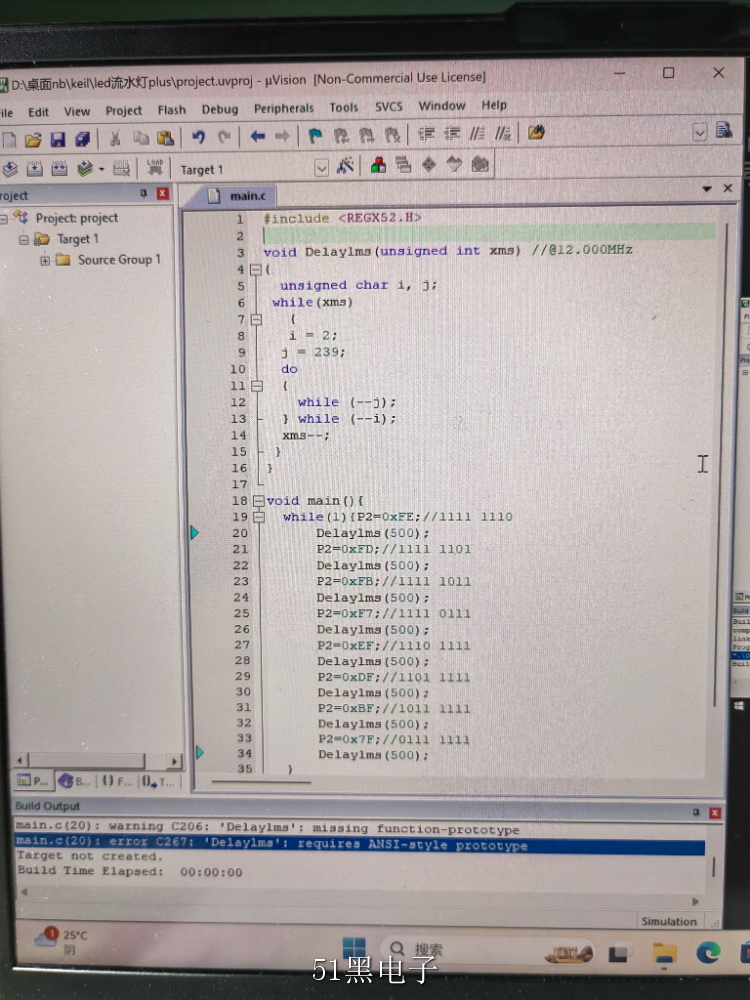This screenshot has height=1000, width=750.
Task: Select the error C267 line in Build Output
Action: [x=360, y=846]
